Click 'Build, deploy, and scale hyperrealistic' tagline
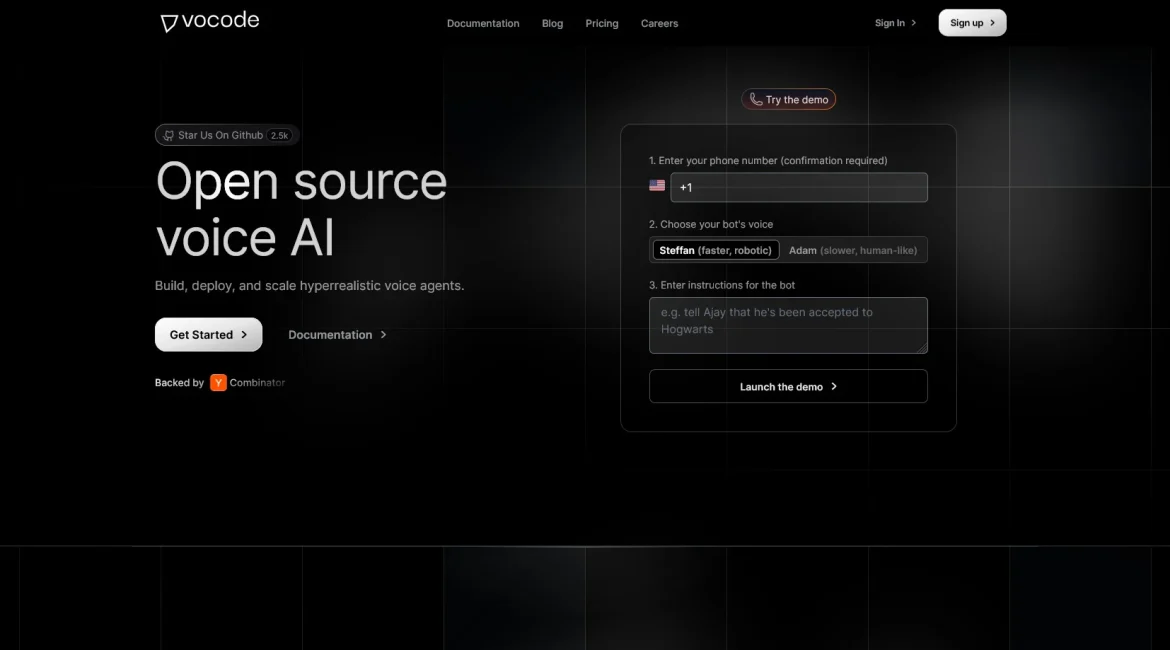 tap(309, 286)
